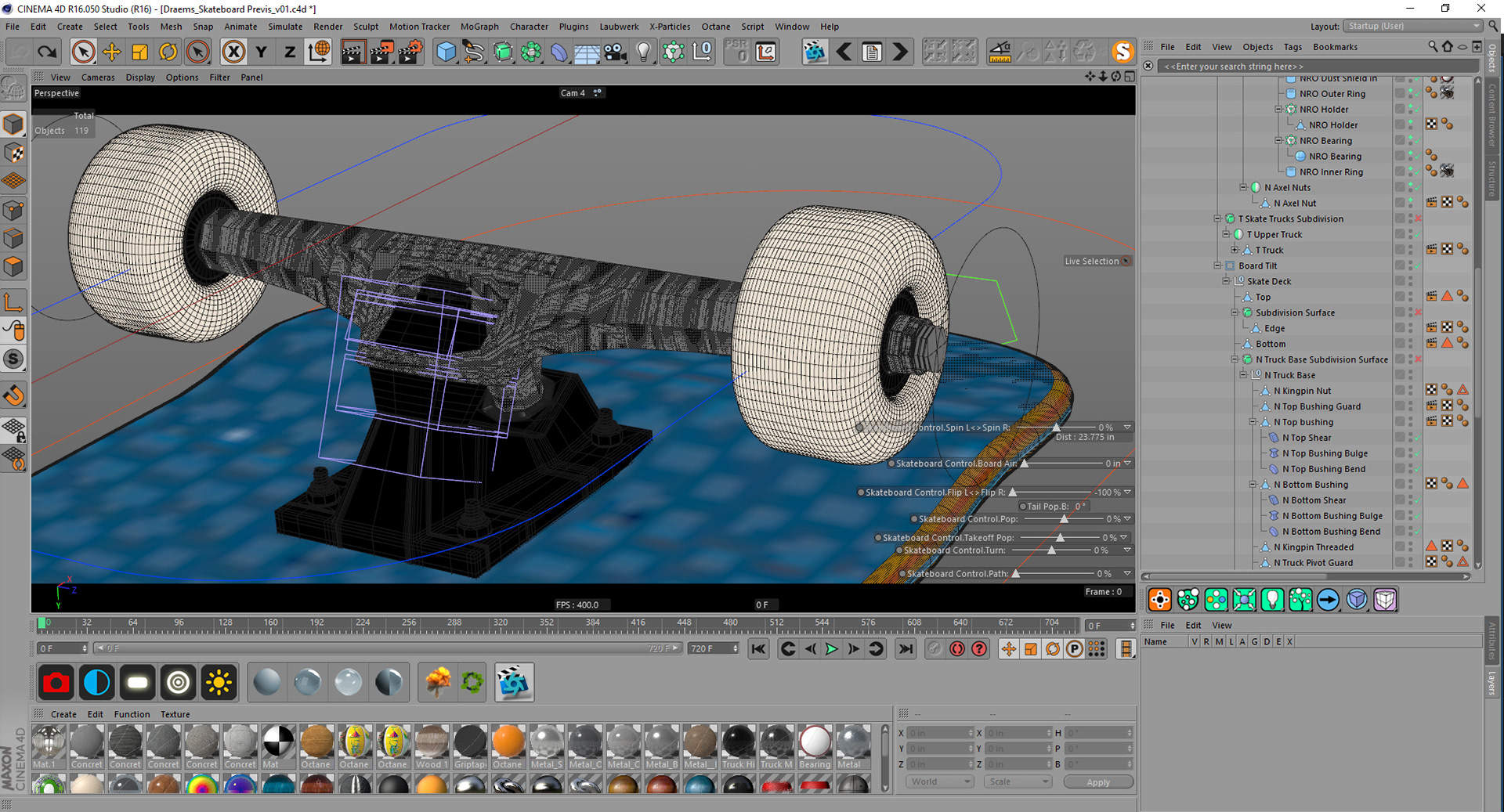Click the Undo arrow icon

coord(20,52)
